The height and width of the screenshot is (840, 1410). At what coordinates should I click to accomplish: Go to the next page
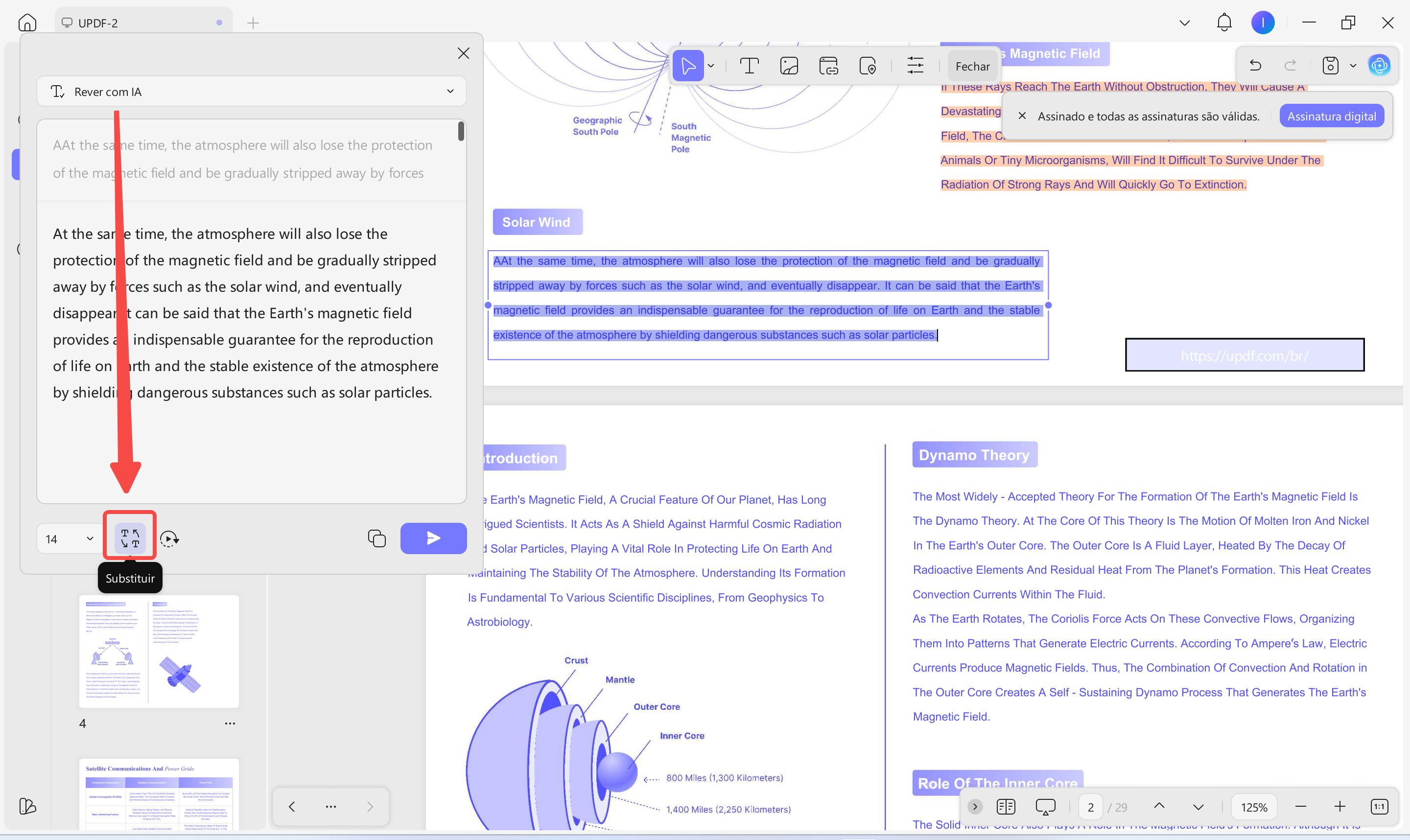point(1198,807)
